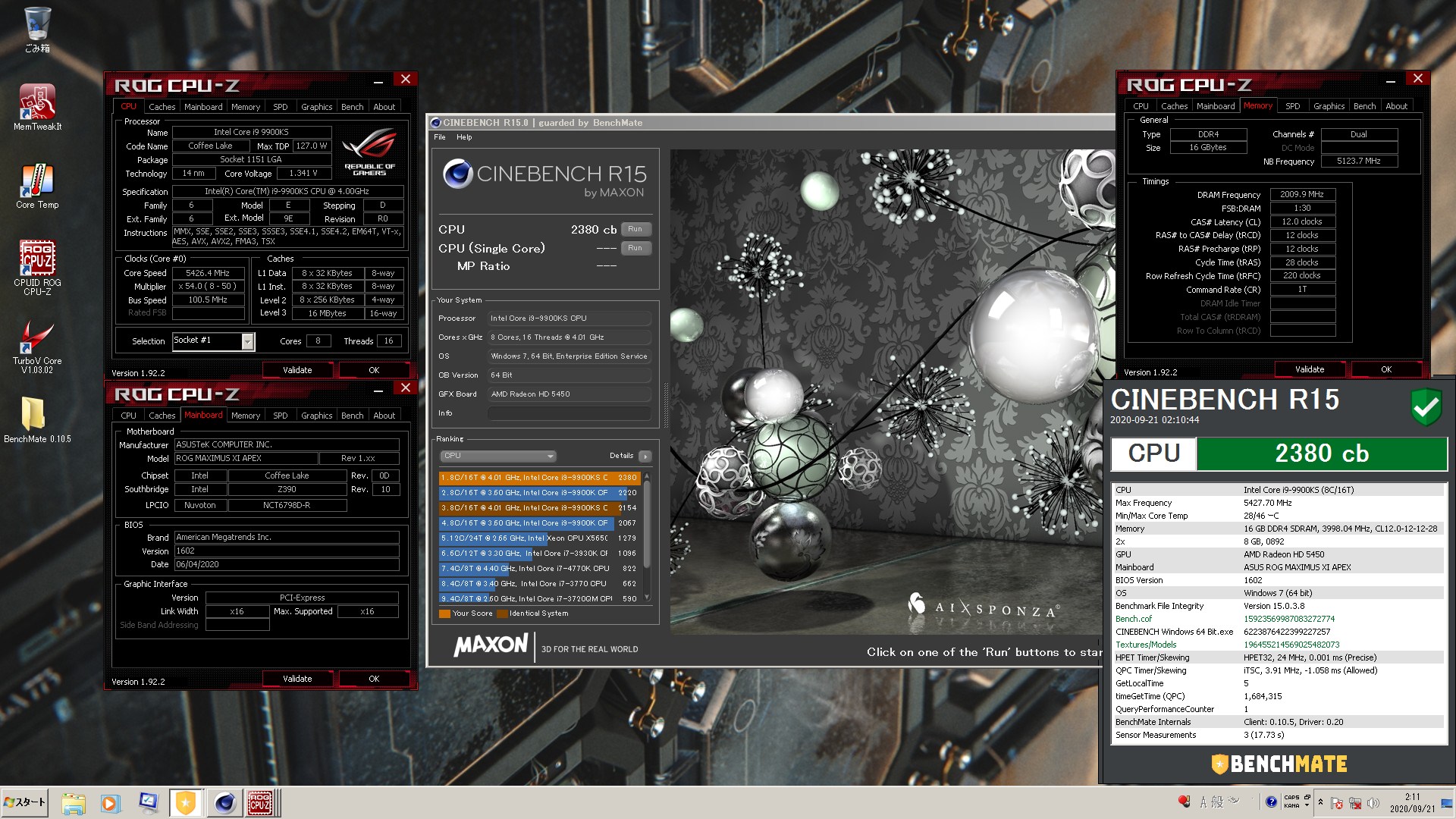The image size is (1456, 819).
Task: Open the Recycle Bin desktop icon
Action: (x=37, y=30)
